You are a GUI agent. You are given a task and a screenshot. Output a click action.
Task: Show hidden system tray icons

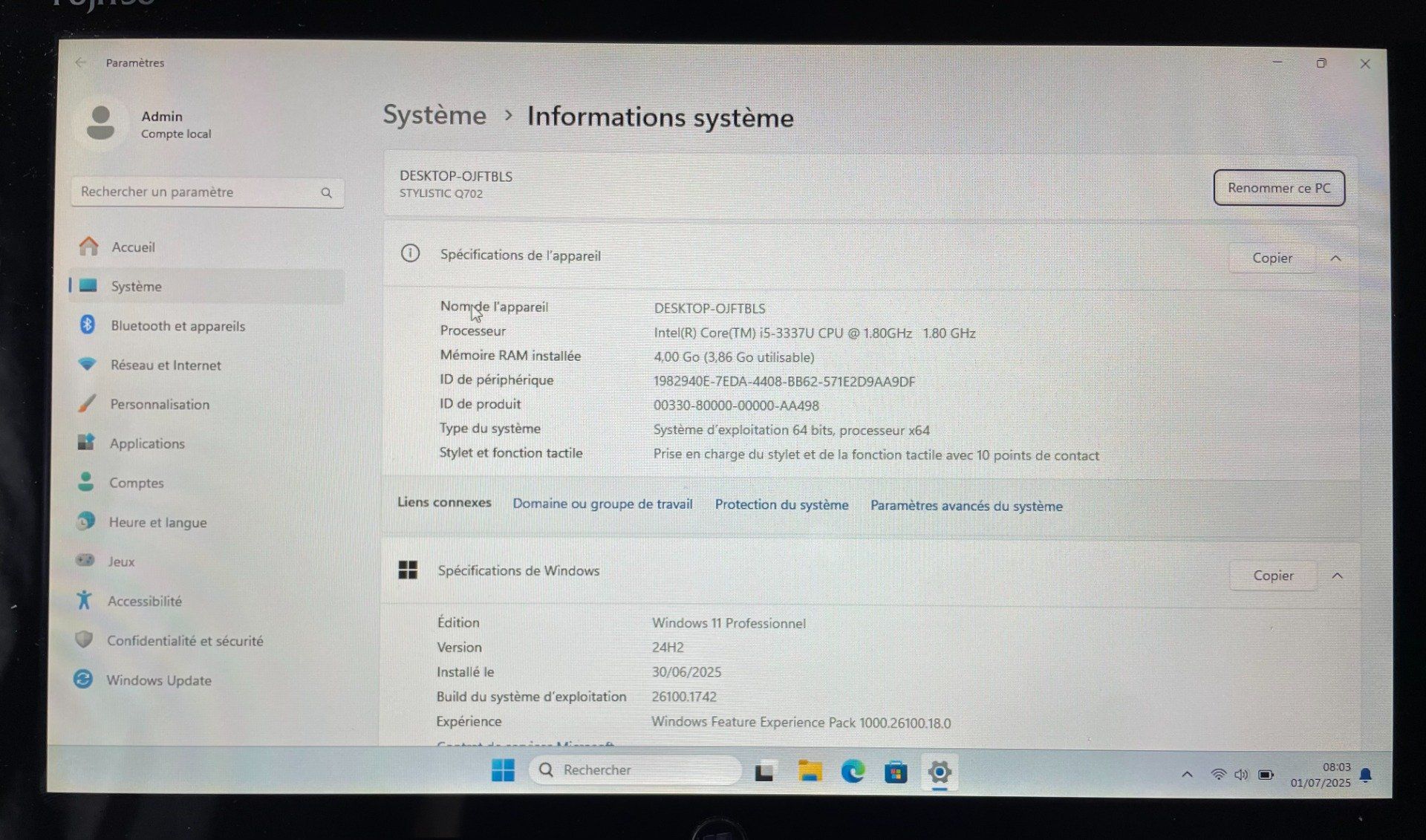1187,775
